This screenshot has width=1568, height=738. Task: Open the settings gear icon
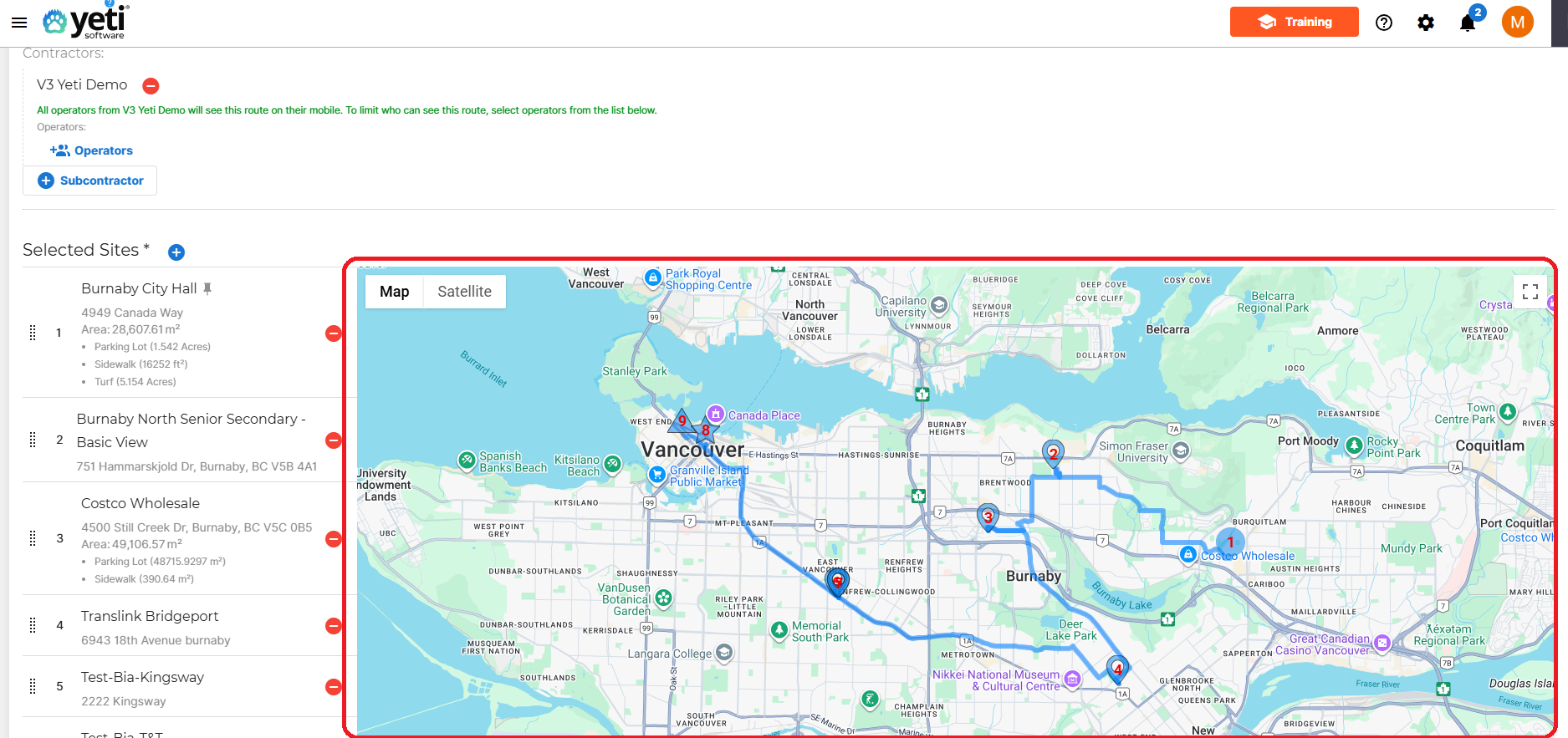pos(1426,23)
